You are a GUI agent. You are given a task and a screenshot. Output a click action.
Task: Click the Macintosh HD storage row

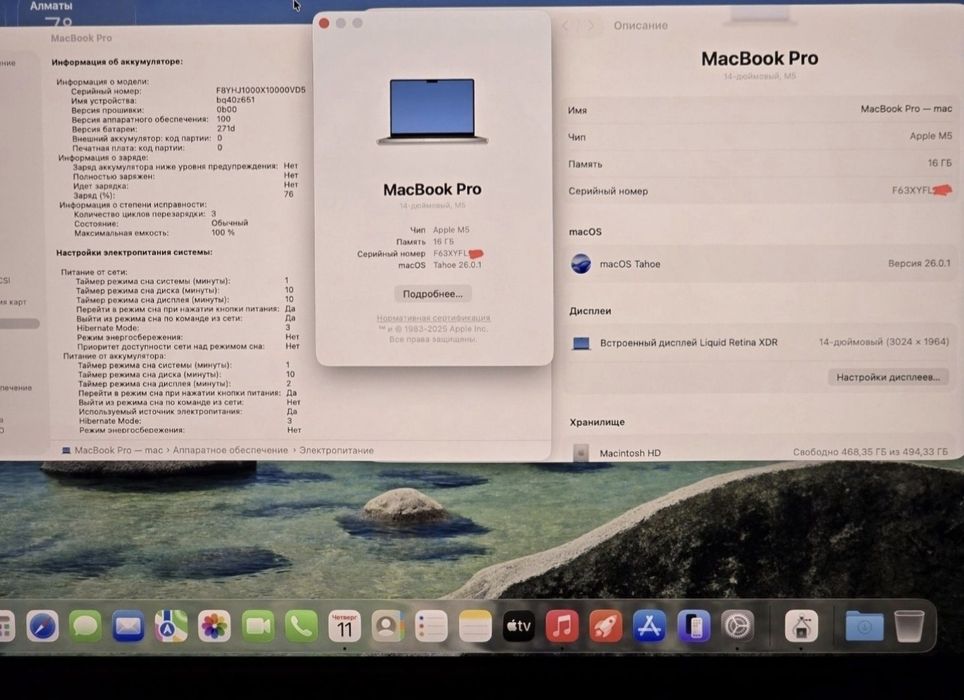(x=760, y=452)
